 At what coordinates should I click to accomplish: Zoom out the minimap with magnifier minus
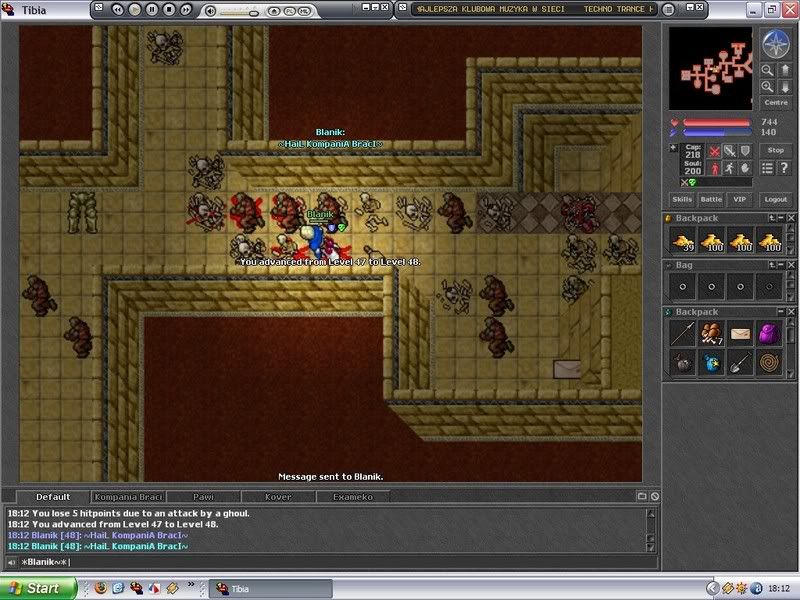767,70
